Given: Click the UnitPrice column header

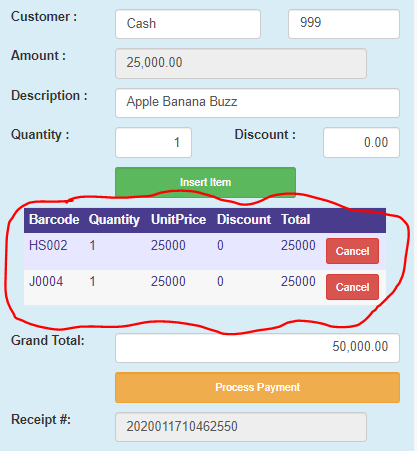Looking at the screenshot, I should click(x=178, y=220).
